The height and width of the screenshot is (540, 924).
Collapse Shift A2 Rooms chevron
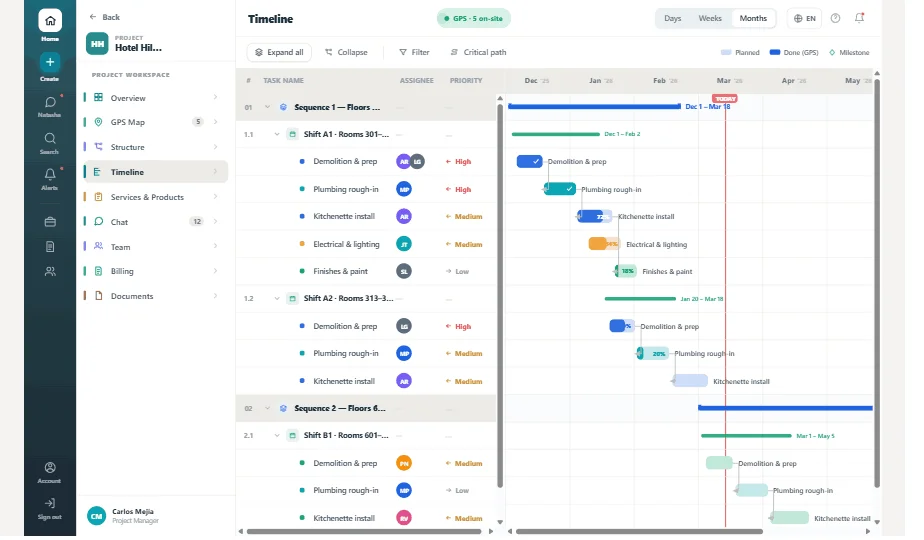276,298
